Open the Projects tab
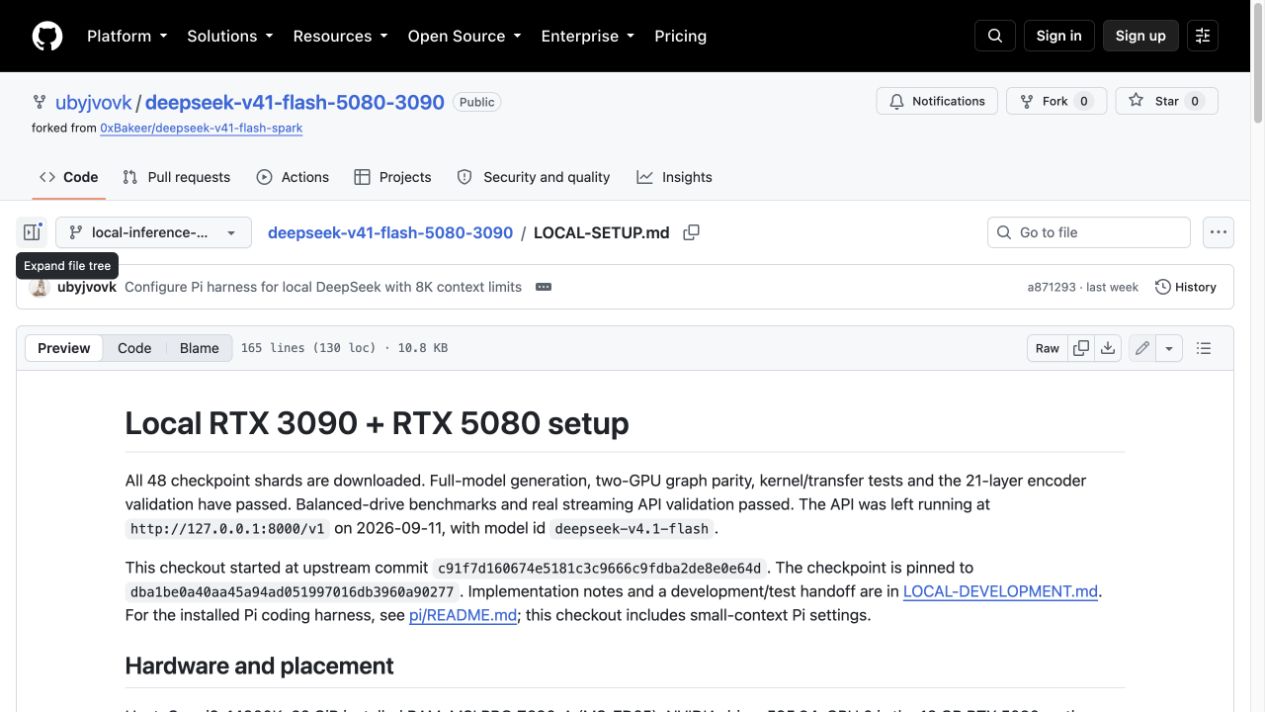 click(392, 177)
